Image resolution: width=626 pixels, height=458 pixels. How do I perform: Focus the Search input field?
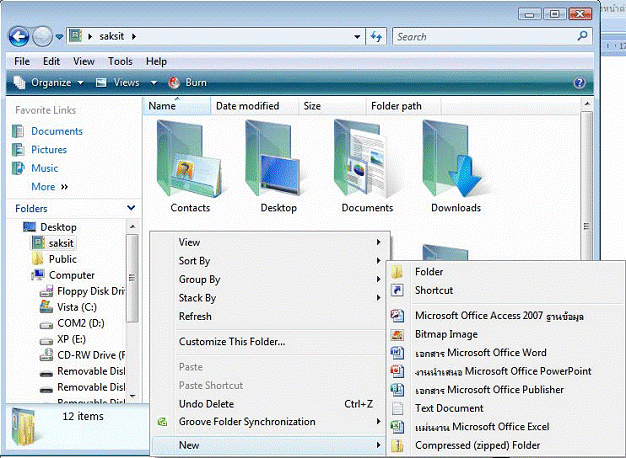tap(484, 37)
